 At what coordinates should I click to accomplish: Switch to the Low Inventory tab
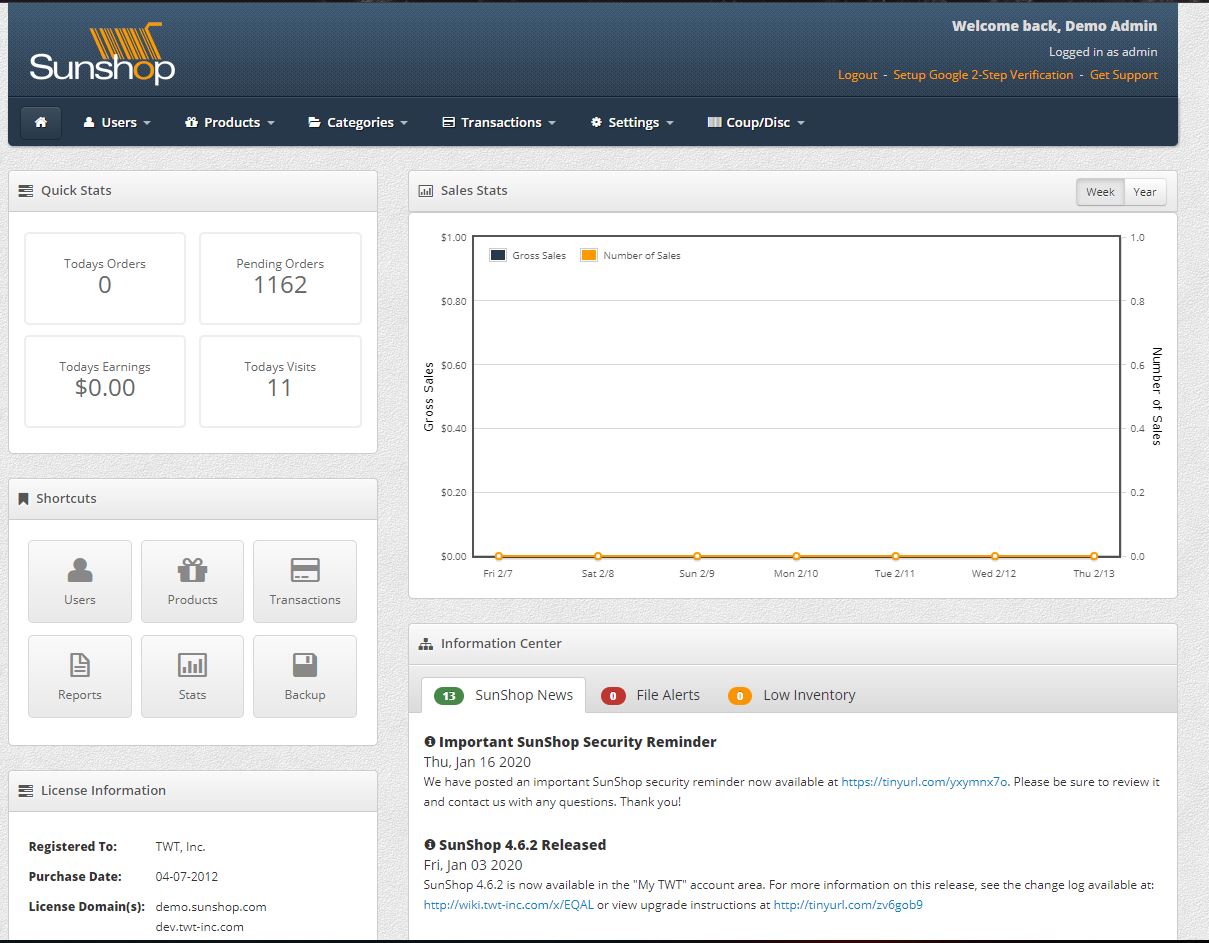coord(792,695)
